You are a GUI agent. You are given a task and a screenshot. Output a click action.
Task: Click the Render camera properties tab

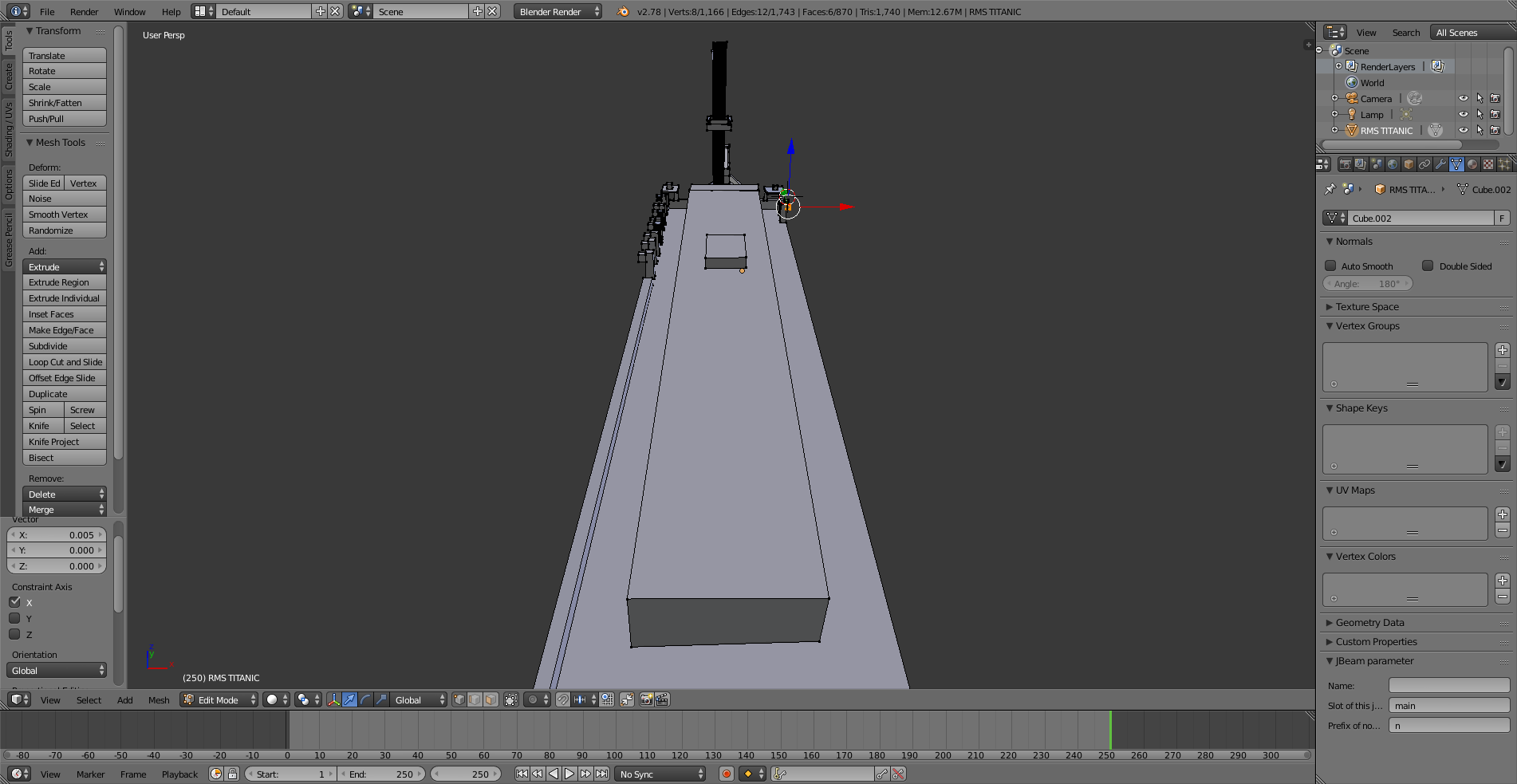pyautogui.click(x=1346, y=164)
